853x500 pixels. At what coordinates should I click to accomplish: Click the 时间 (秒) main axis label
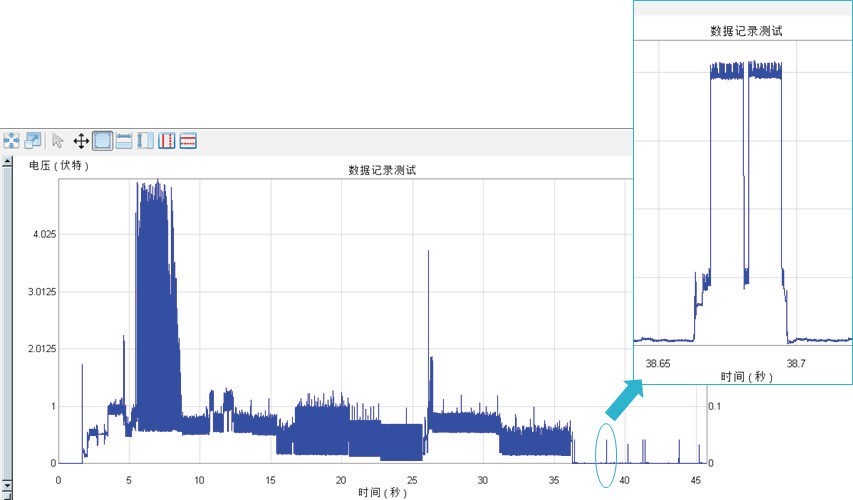382,492
